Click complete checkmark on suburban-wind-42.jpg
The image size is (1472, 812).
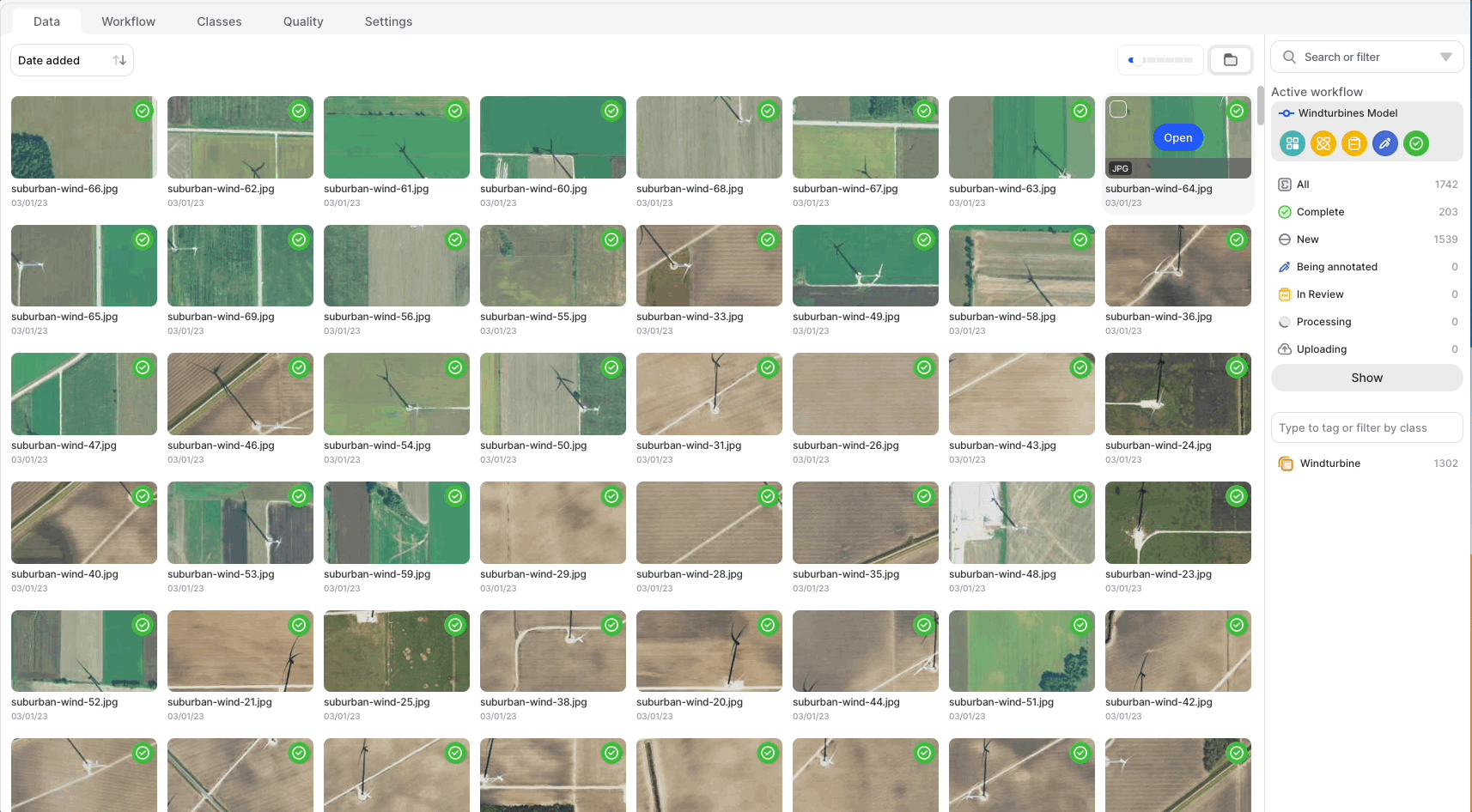(x=1237, y=625)
